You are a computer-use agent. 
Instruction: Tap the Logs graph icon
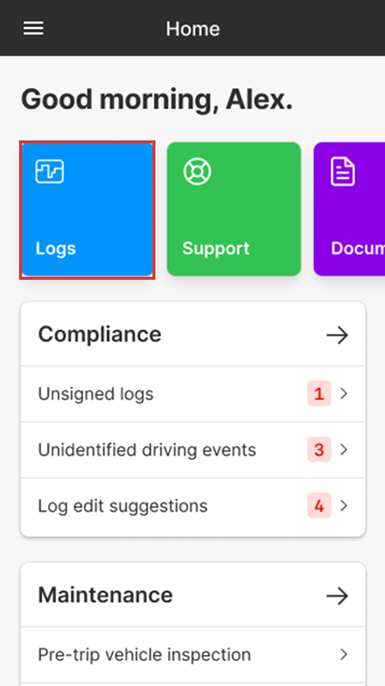[49, 172]
